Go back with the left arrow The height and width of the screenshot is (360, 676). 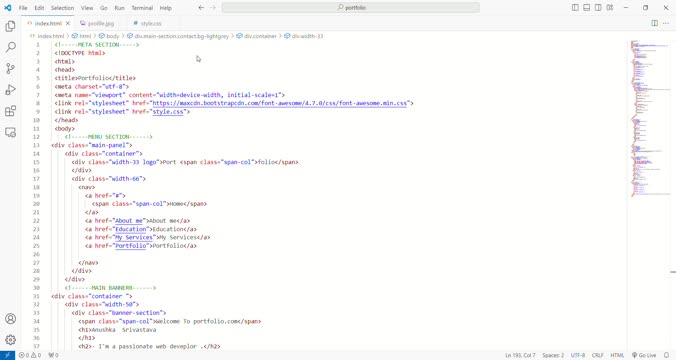(x=201, y=8)
